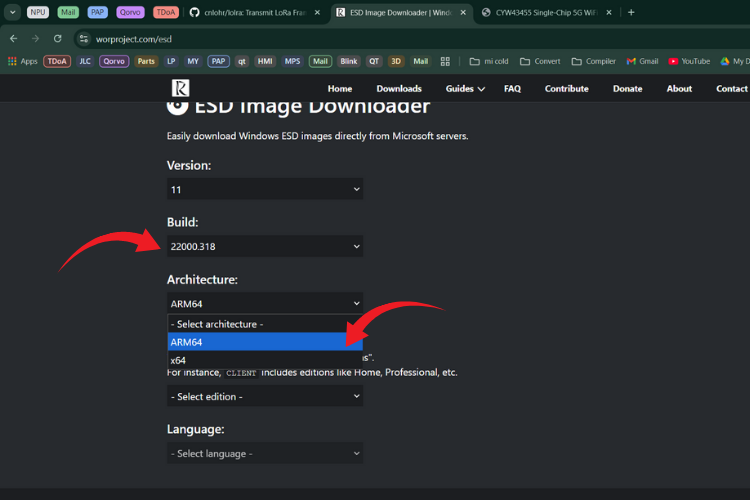Expand the Select edition dropdown

point(264,396)
